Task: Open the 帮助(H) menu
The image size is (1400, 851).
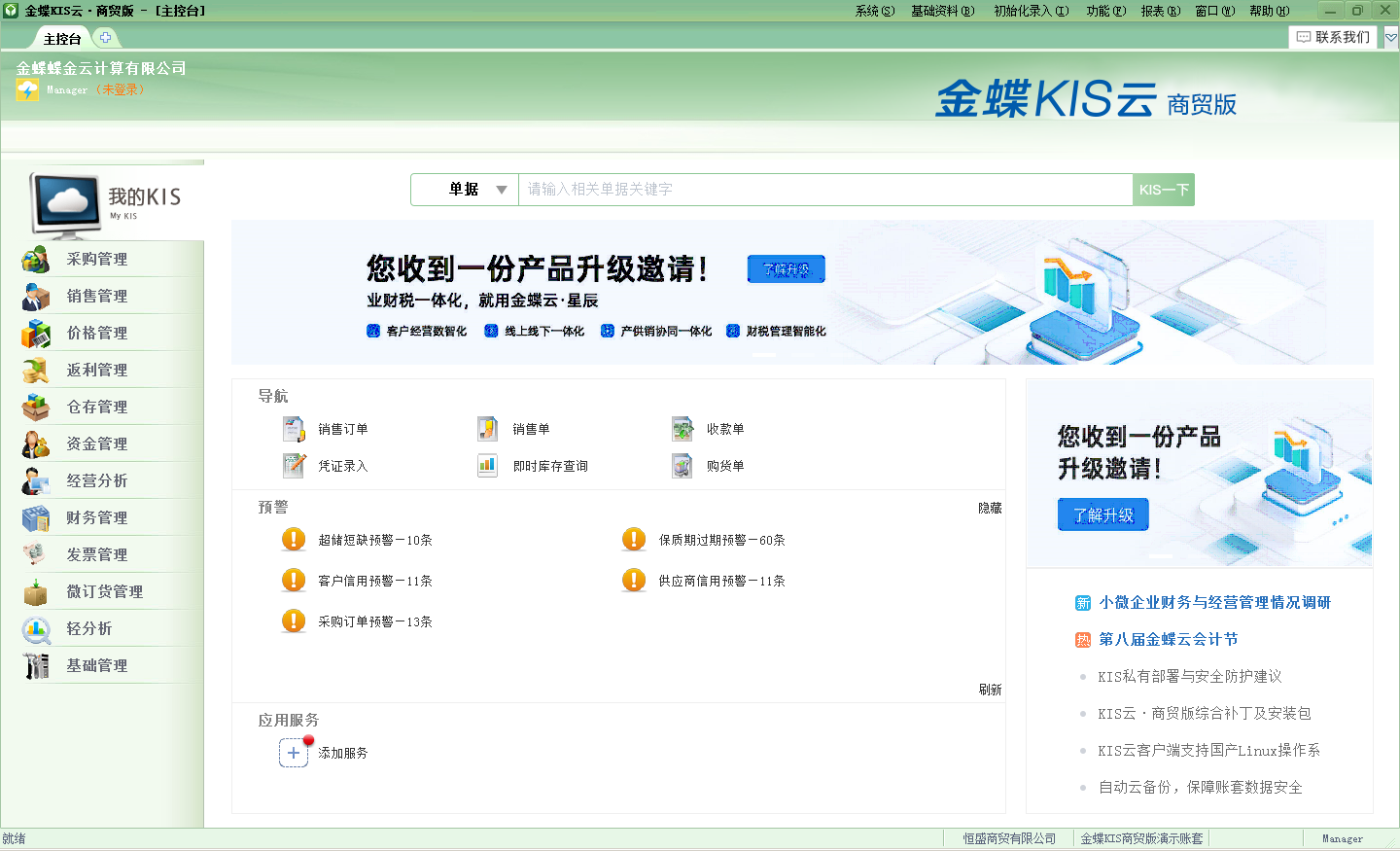Action: click(1269, 11)
